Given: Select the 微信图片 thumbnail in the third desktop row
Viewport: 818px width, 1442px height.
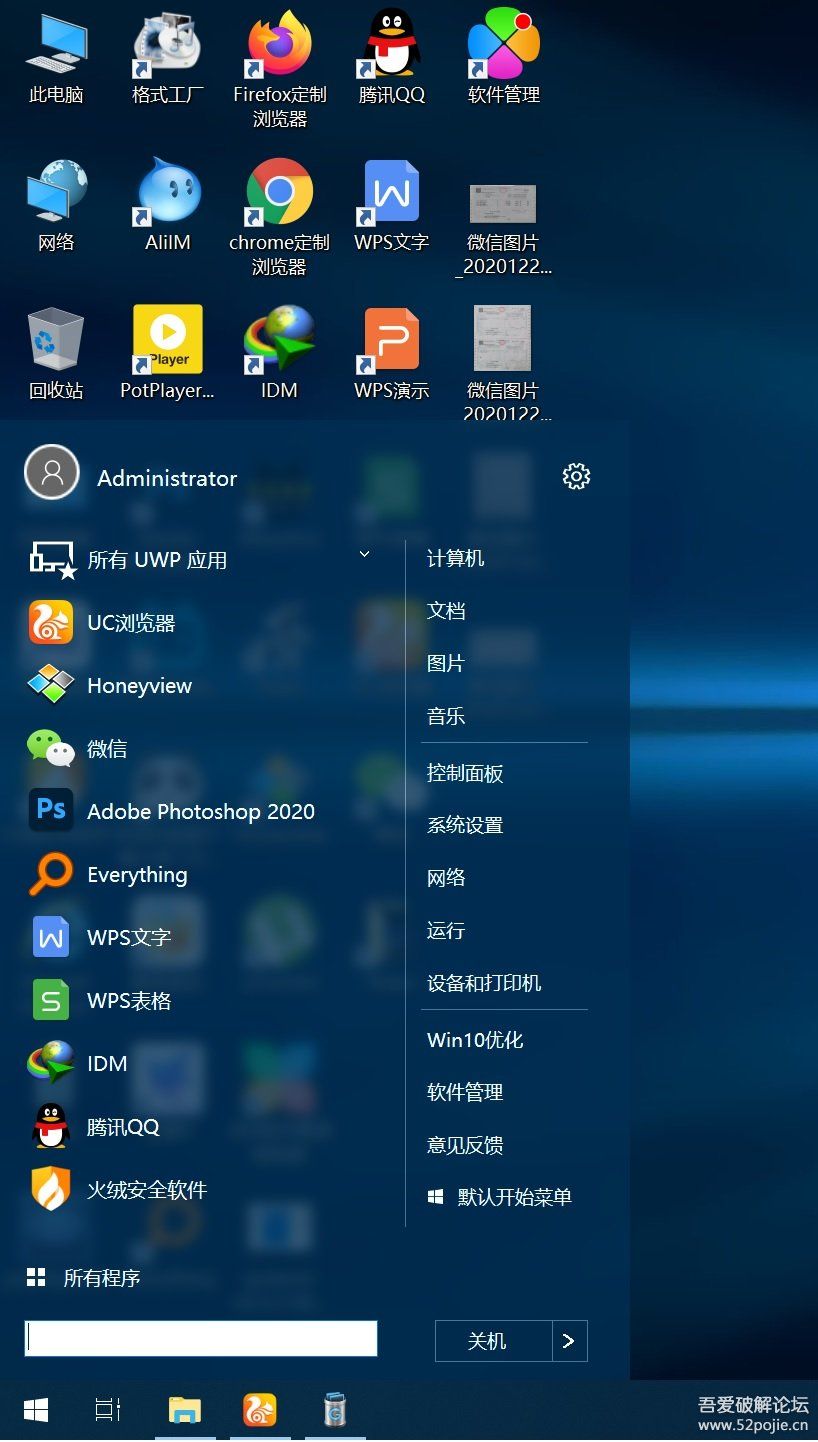Looking at the screenshot, I should pyautogui.click(x=503, y=339).
